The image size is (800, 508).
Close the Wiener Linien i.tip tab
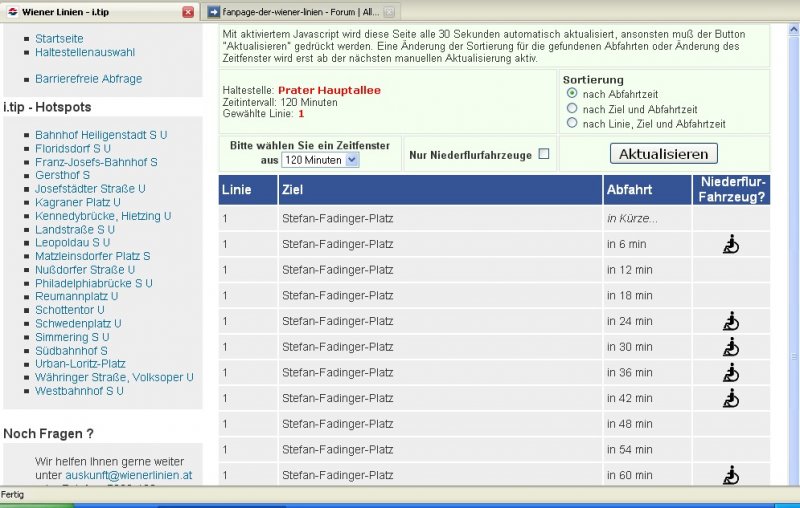point(187,12)
